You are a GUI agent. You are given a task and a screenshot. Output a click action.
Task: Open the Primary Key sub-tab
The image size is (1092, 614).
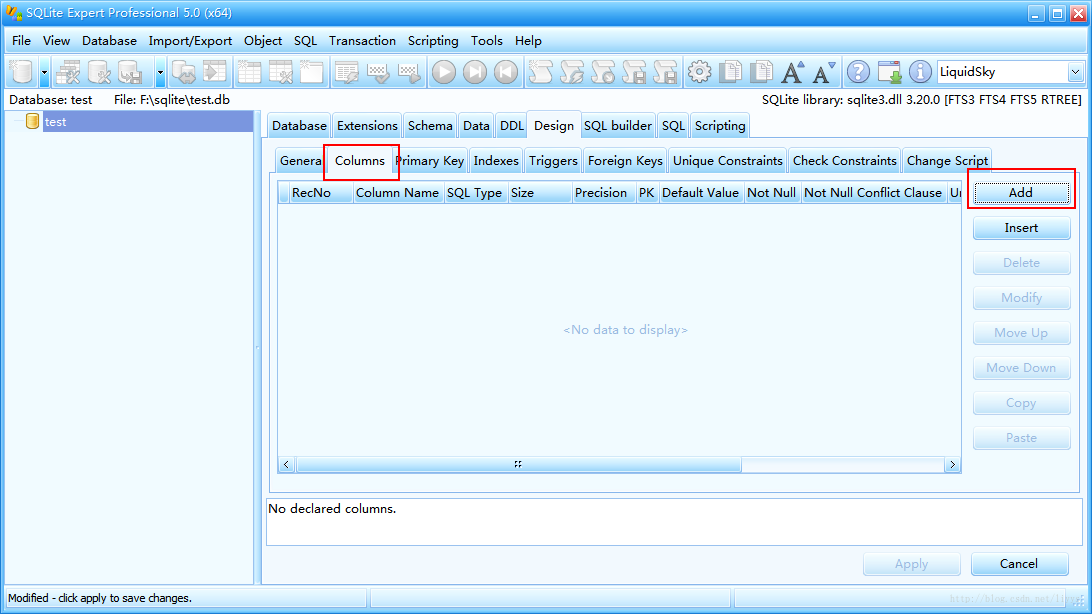pyautogui.click(x=430, y=161)
